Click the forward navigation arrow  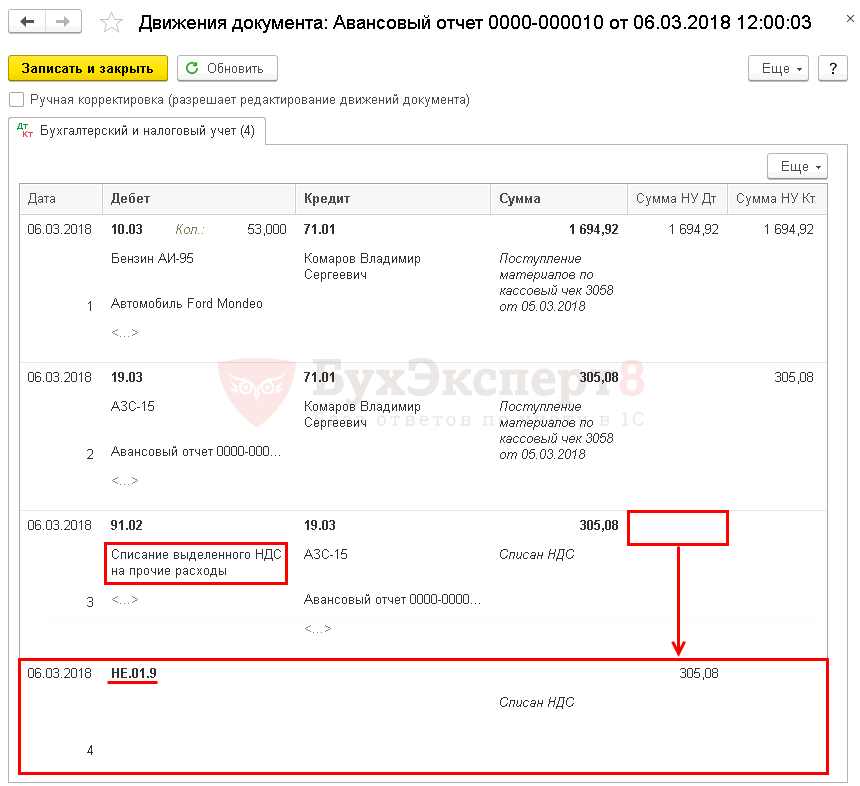(63, 23)
